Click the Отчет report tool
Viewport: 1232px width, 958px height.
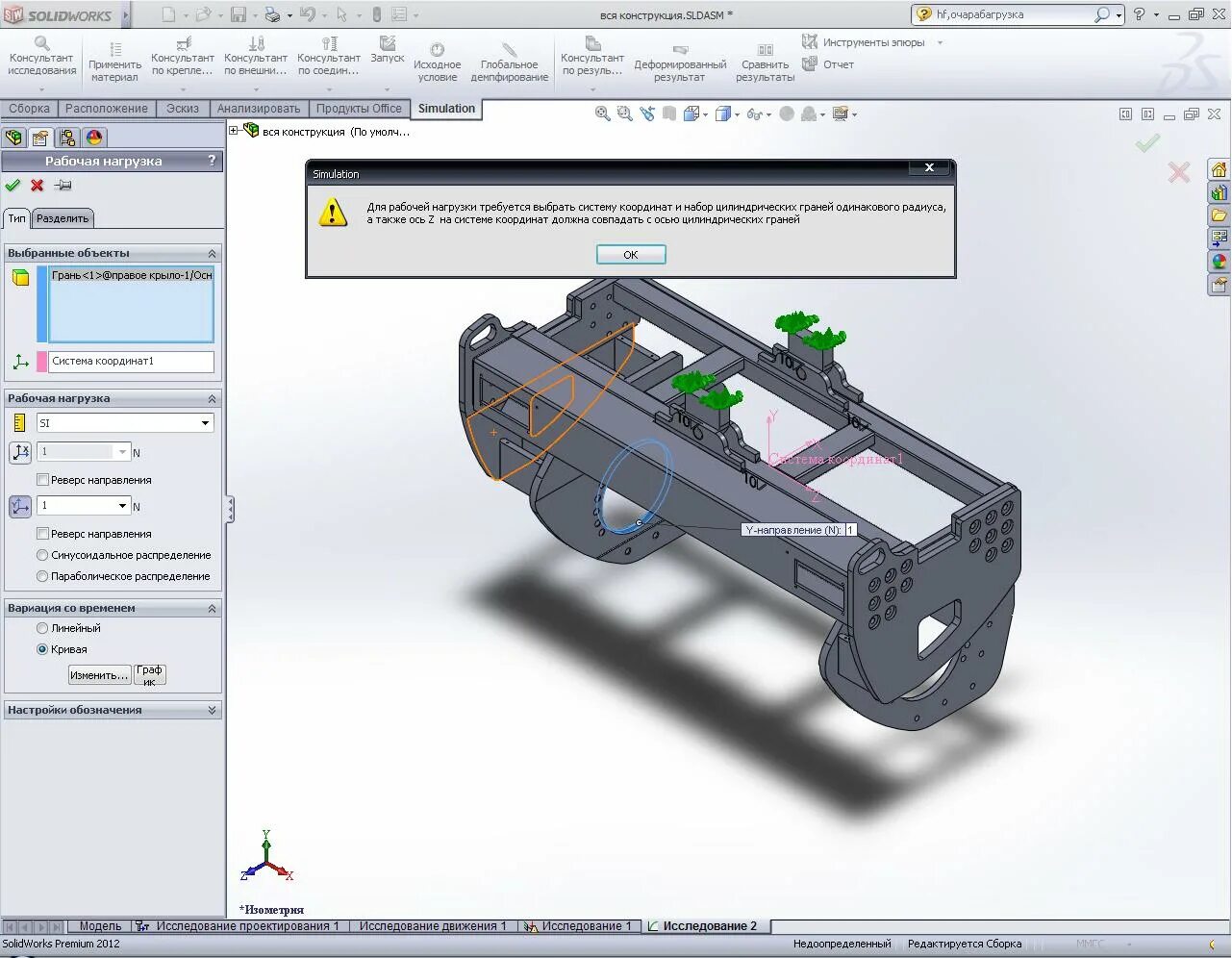(829, 64)
